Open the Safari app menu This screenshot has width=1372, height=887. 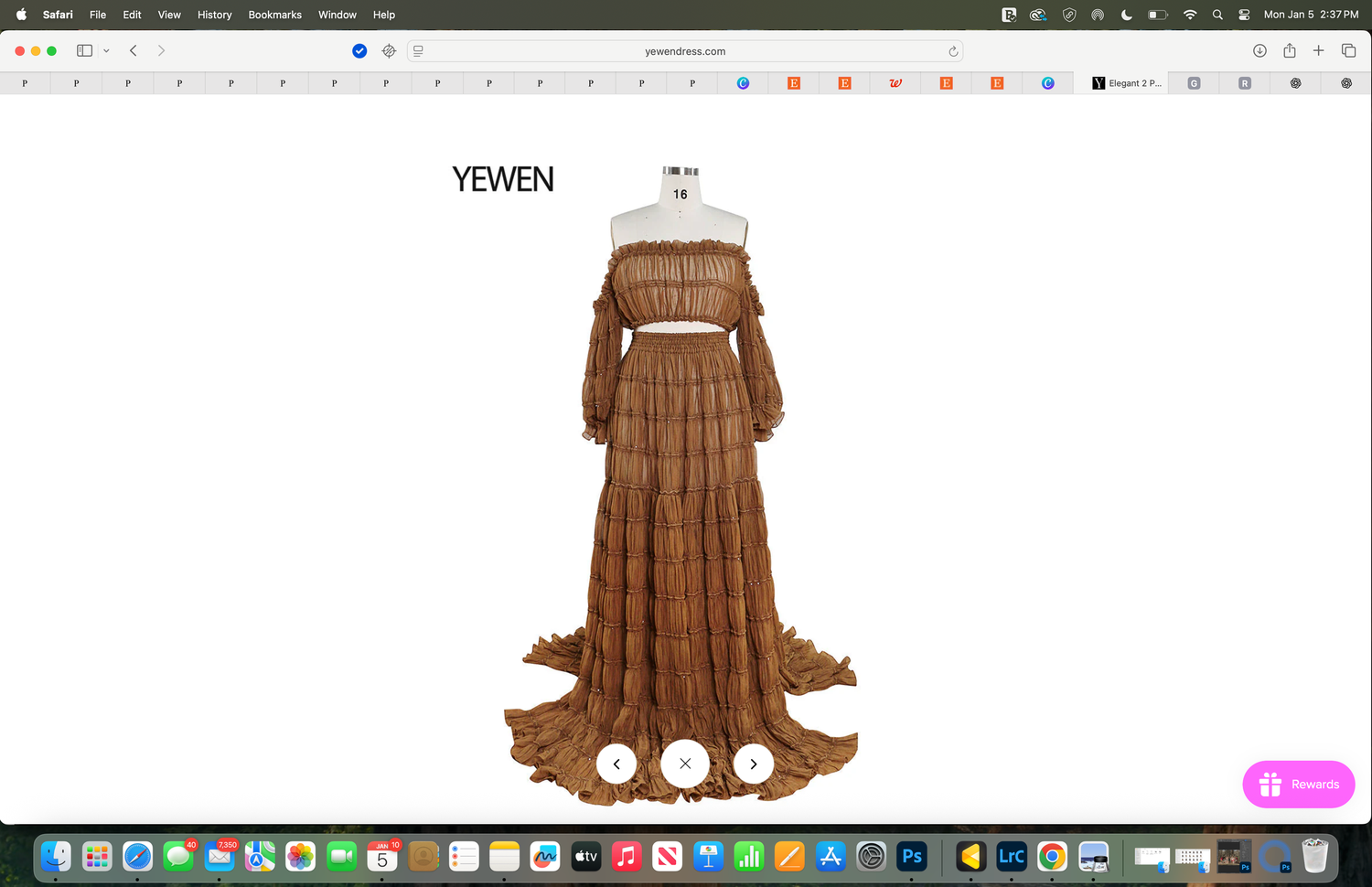pyautogui.click(x=58, y=15)
